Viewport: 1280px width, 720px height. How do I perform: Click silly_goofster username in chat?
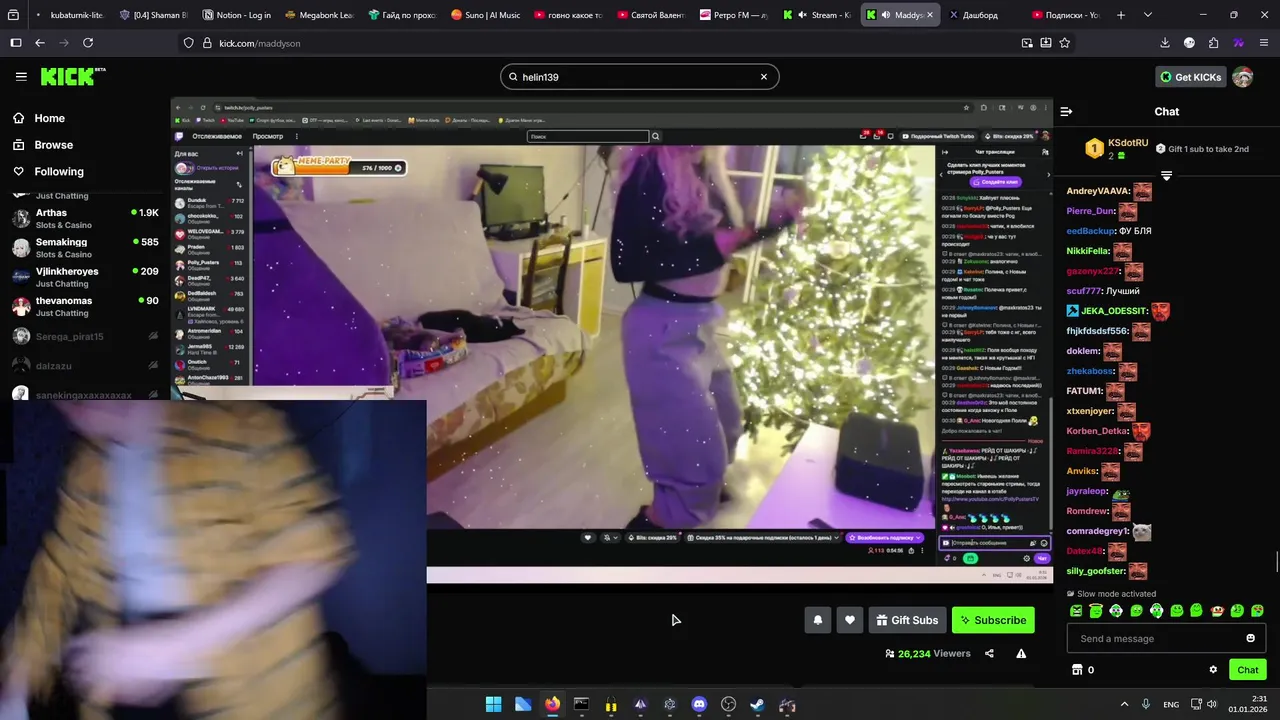(1096, 571)
